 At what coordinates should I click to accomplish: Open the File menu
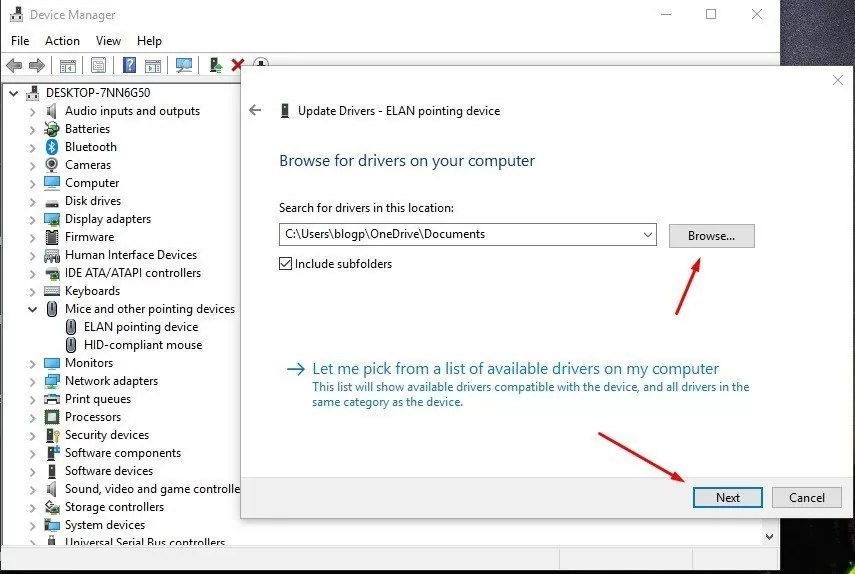click(20, 41)
